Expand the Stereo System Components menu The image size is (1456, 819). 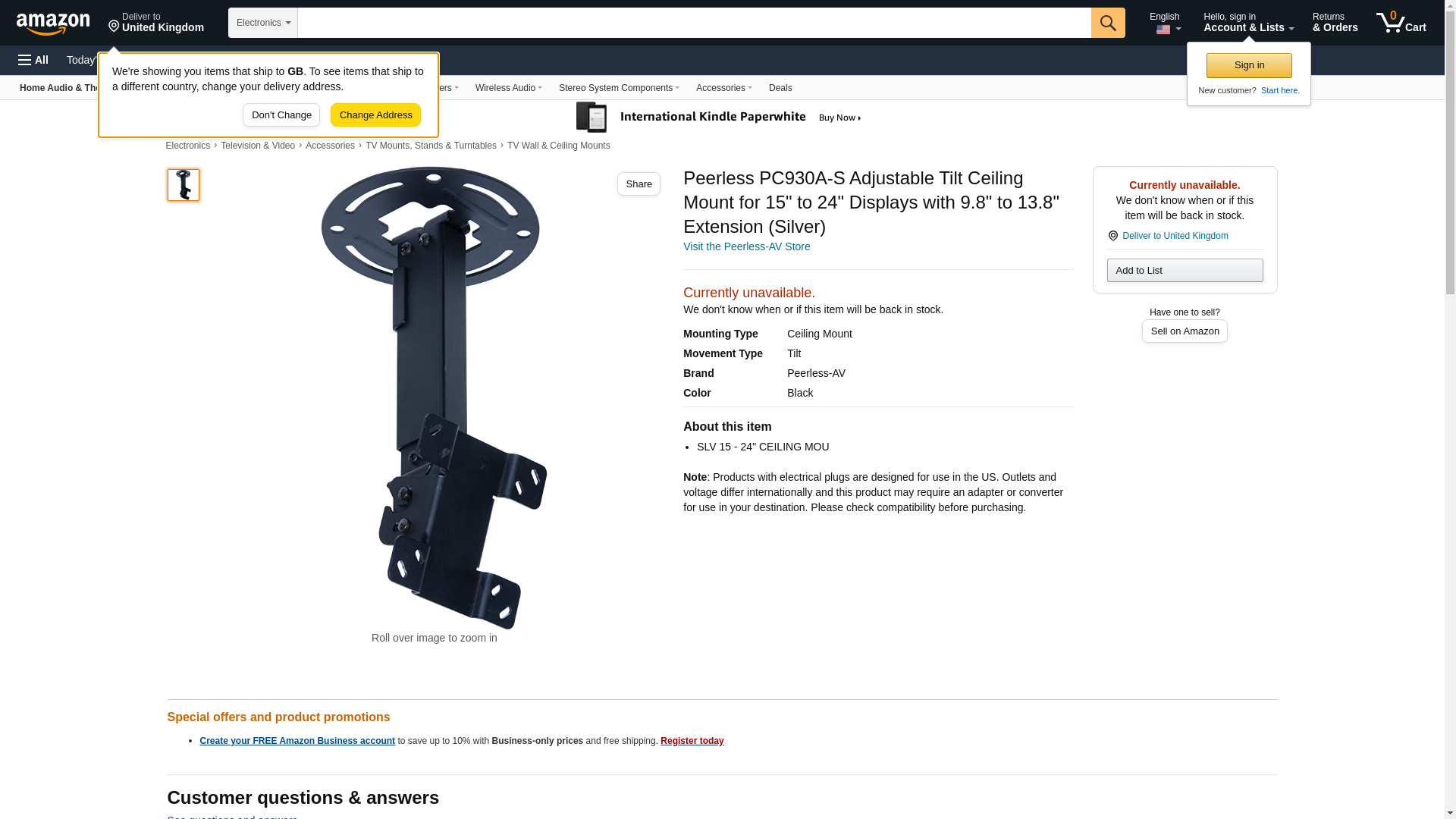619,88
